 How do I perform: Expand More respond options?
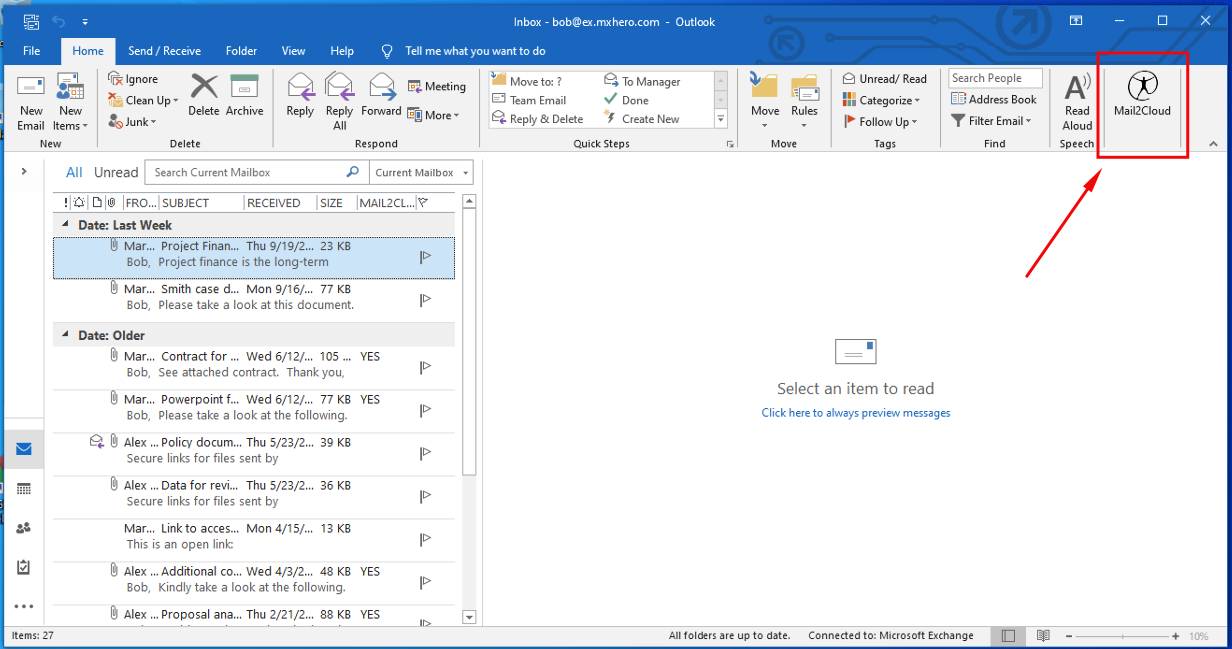click(434, 115)
